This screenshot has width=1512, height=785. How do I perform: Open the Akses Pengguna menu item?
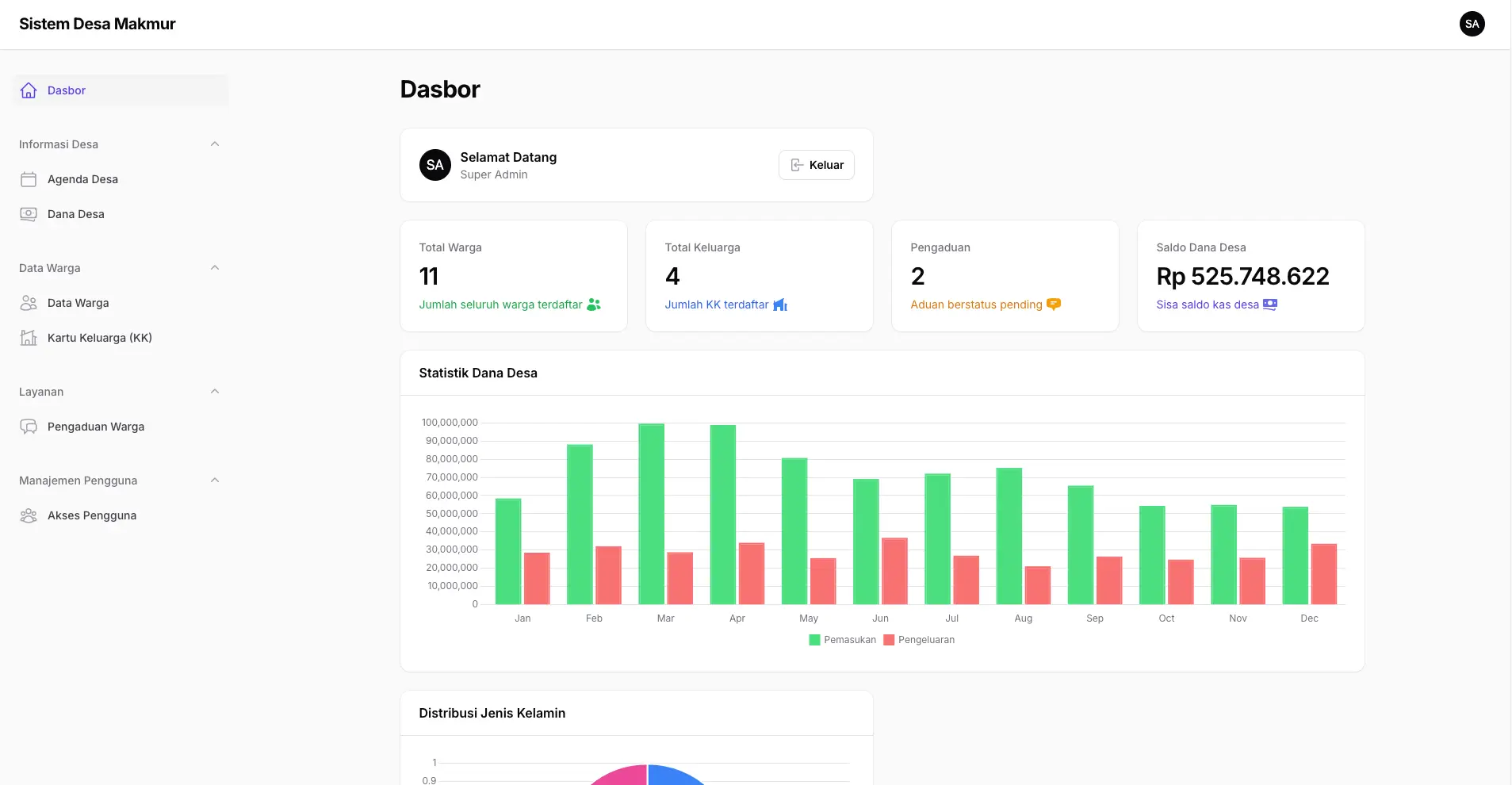92,515
